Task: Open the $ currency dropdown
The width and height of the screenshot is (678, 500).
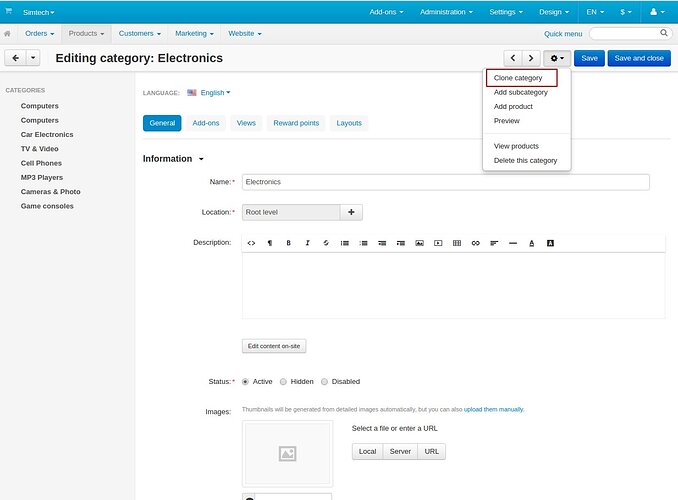Action: pyautogui.click(x=626, y=12)
